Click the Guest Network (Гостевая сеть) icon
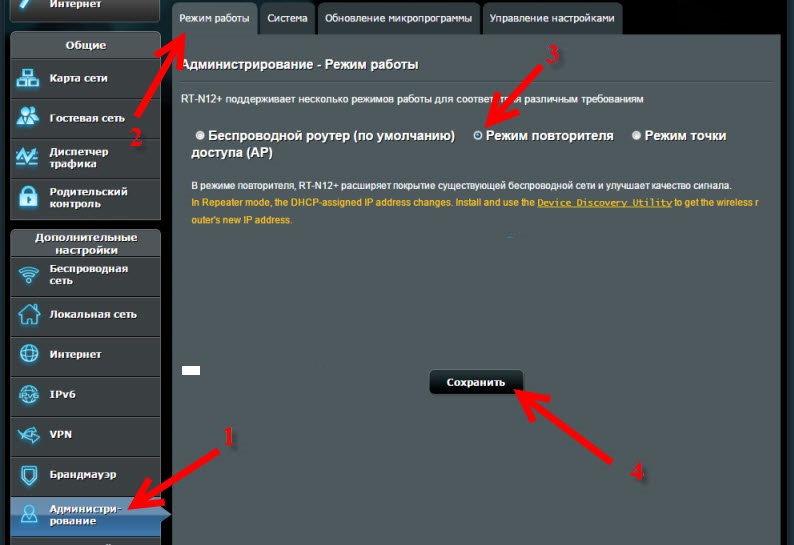 pyautogui.click(x=28, y=117)
